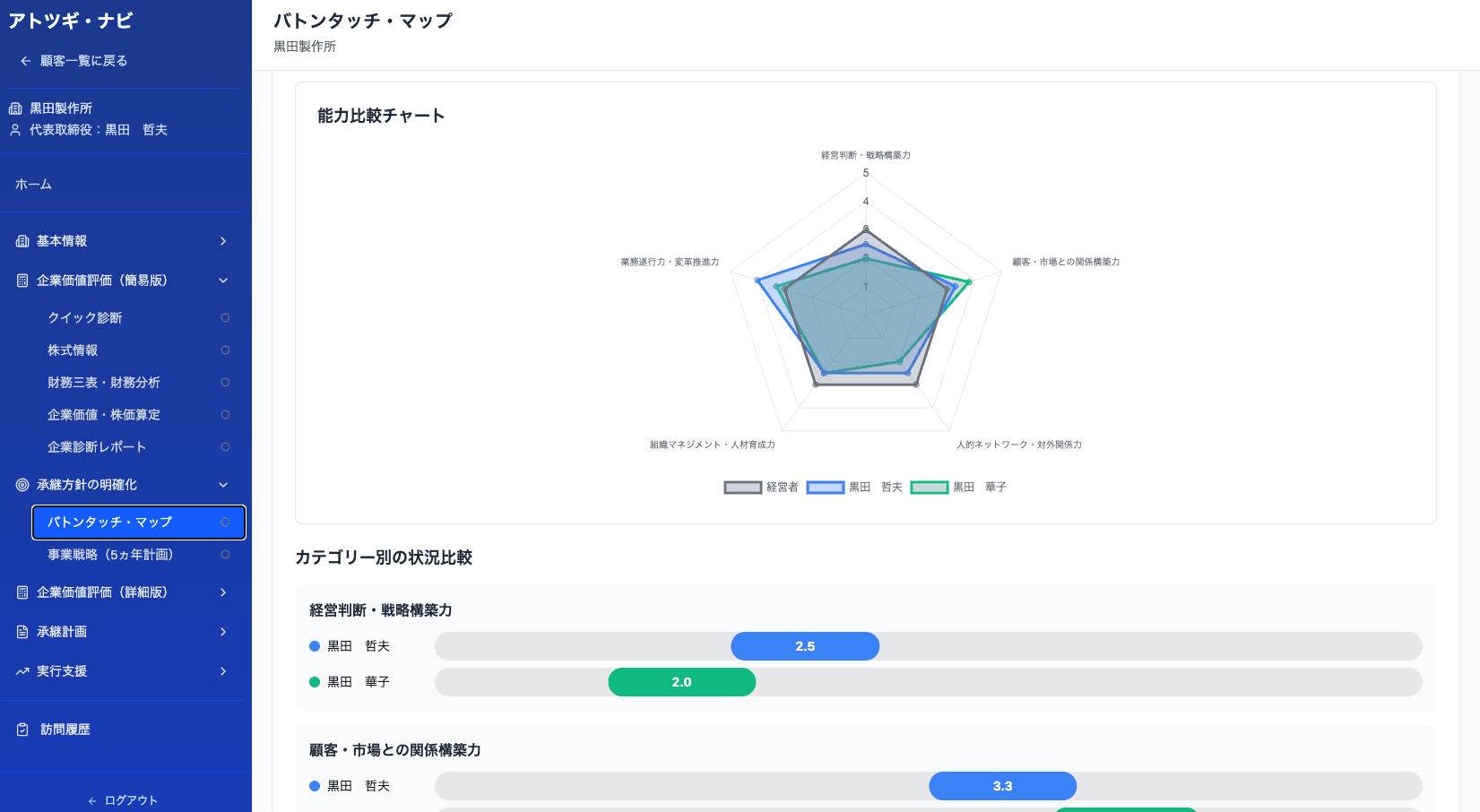Expand the 基本情報 section chevron
1480x812 pixels.
(223, 241)
